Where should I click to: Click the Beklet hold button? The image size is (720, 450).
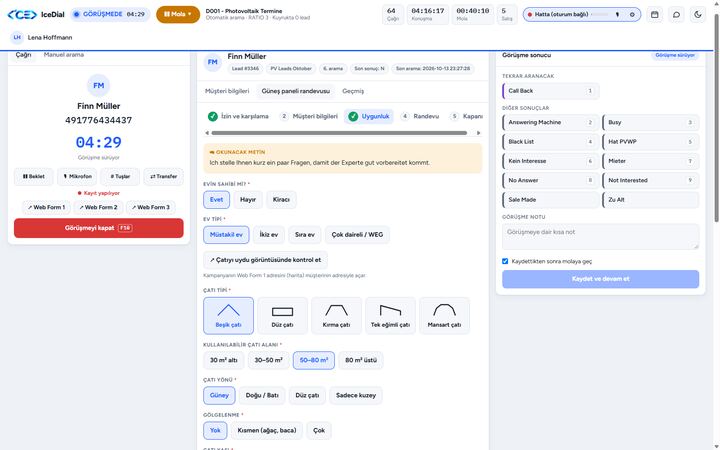[34, 176]
